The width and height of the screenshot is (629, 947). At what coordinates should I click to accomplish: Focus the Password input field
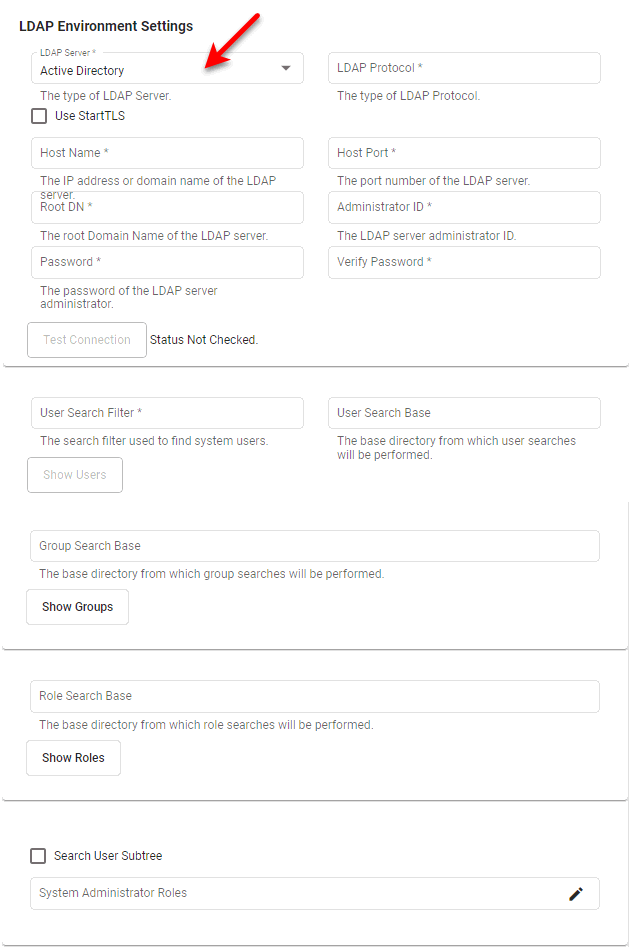(x=167, y=262)
